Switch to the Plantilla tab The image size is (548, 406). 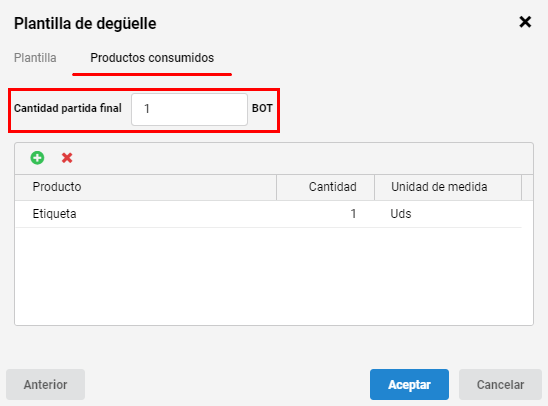35,58
